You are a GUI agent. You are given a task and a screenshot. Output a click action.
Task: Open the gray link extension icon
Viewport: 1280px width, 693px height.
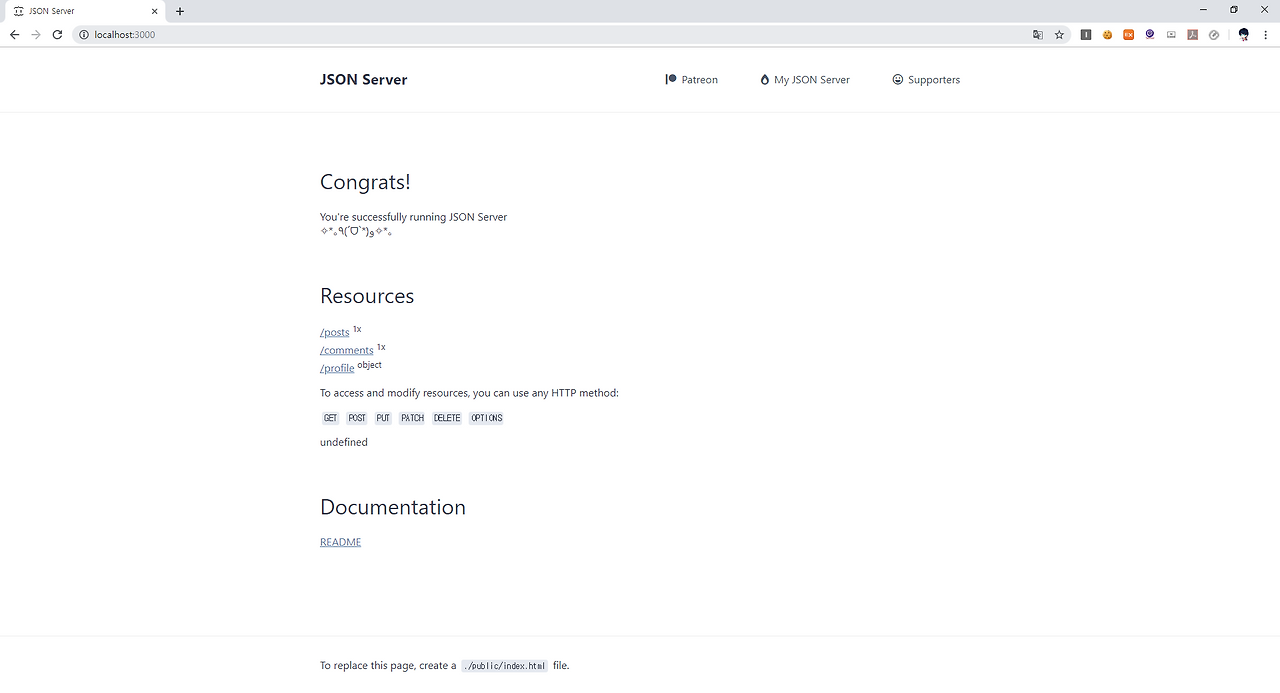(x=1214, y=34)
